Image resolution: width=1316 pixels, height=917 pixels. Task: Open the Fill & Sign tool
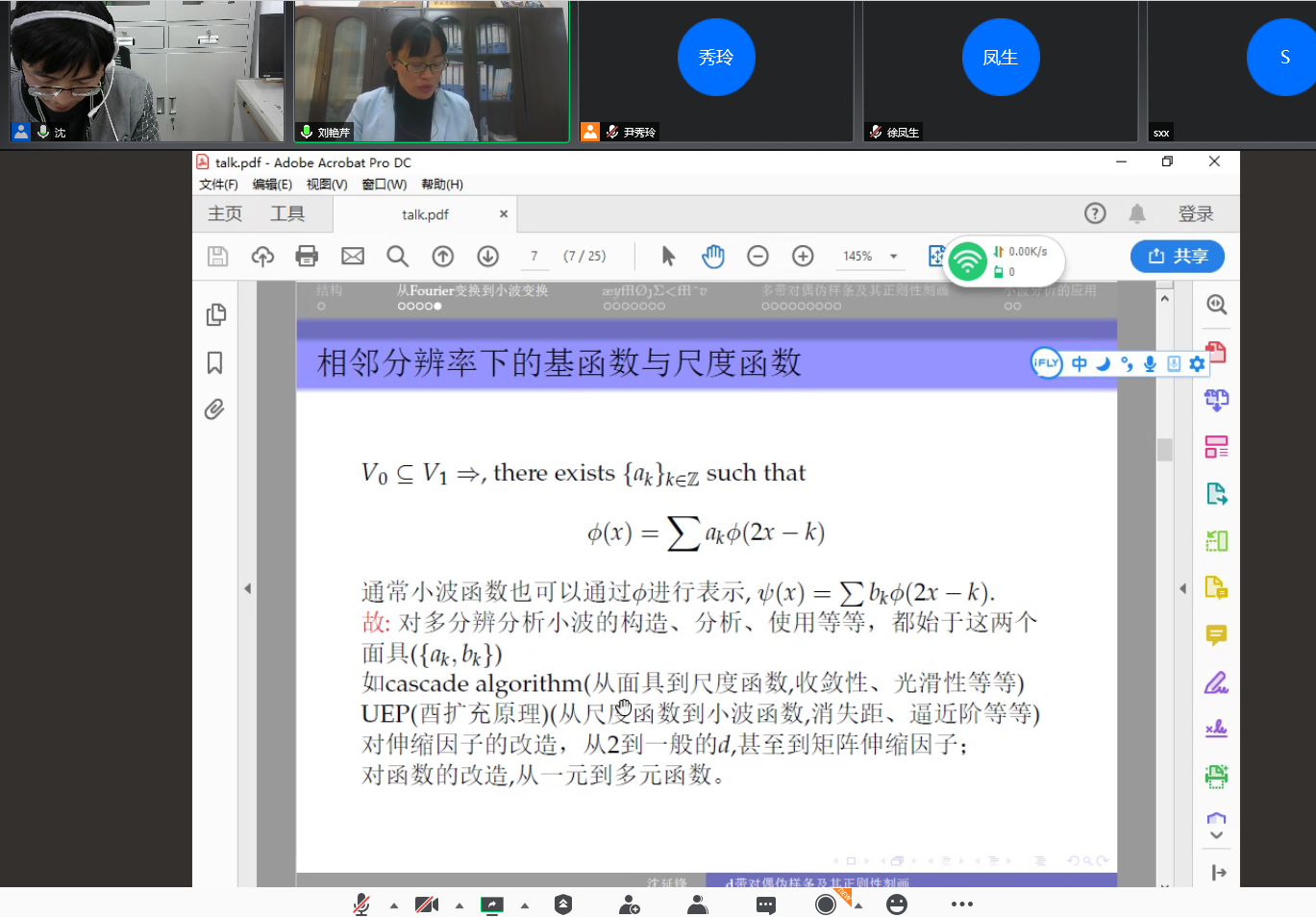(1215, 682)
